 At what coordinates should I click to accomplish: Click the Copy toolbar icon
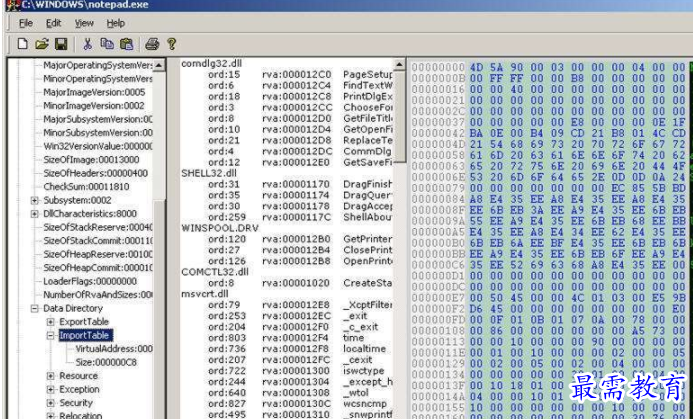107,44
